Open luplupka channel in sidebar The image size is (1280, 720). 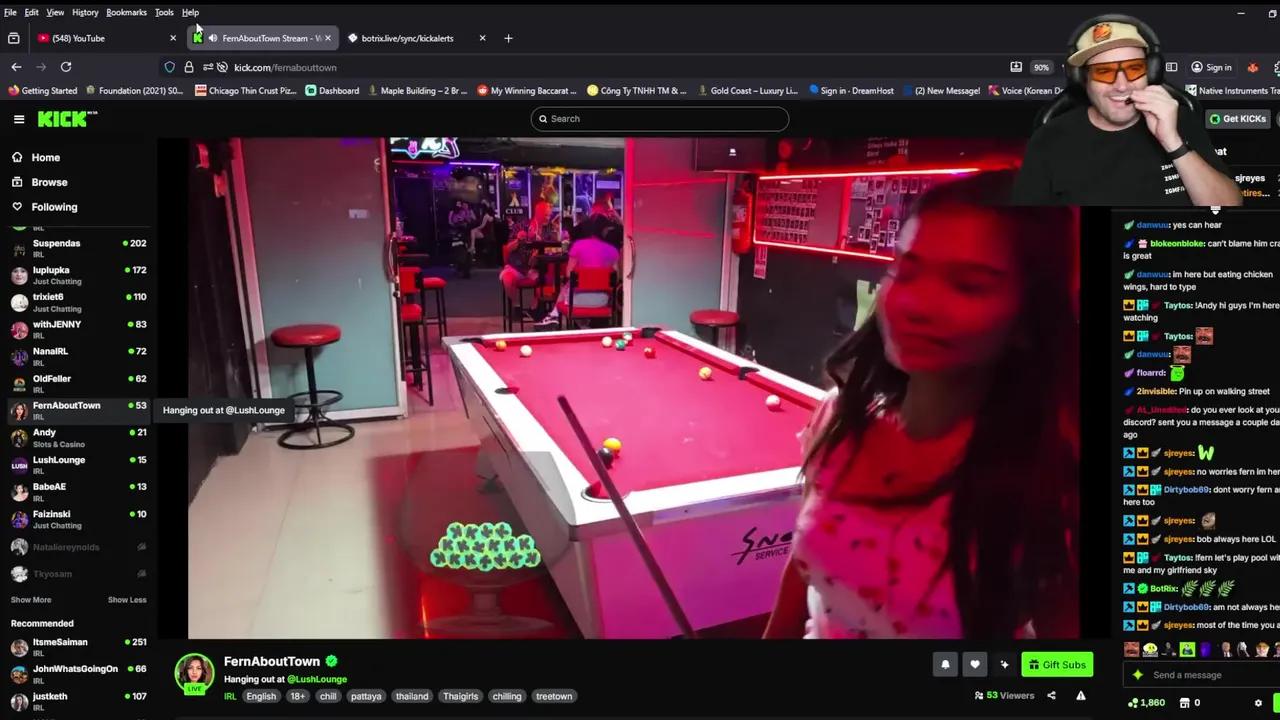tap(78, 275)
